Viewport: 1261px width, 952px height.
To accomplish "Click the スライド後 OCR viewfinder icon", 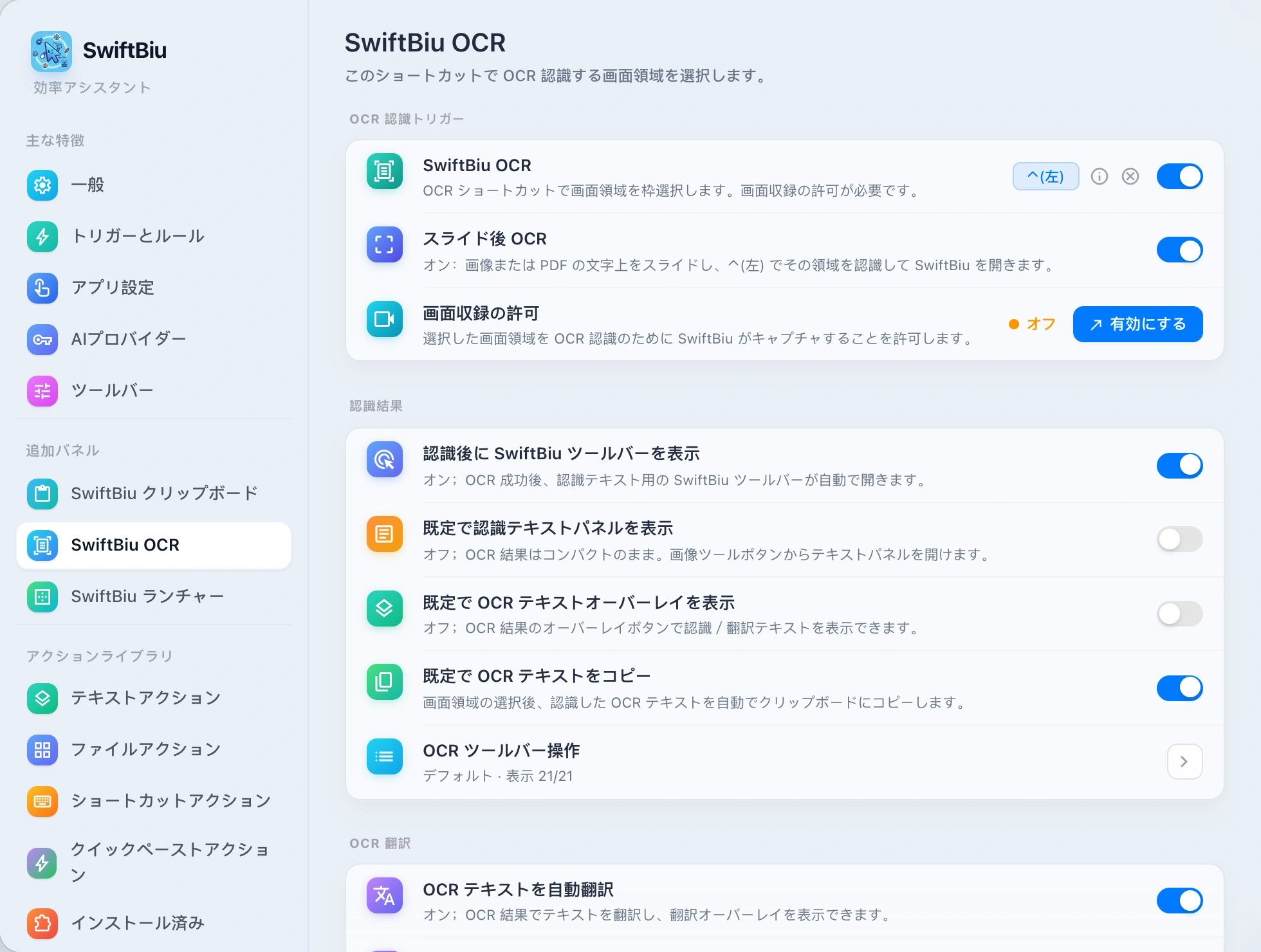I will [385, 244].
